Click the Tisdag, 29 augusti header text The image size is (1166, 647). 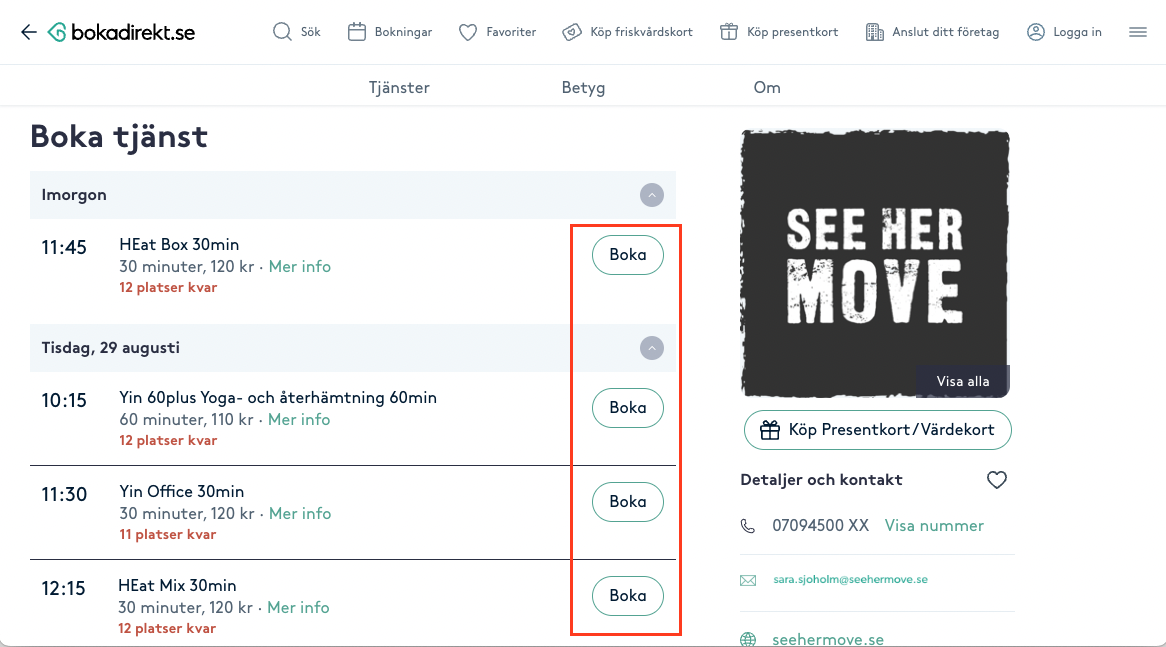coord(111,348)
